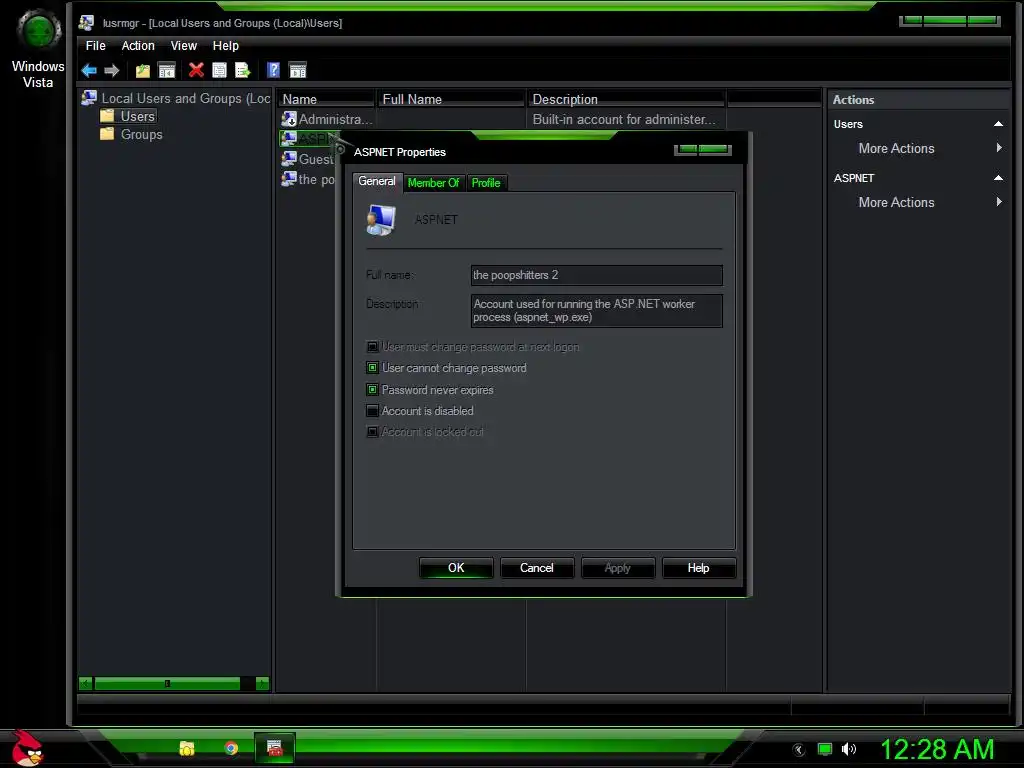Toggle the Show/Hide Action Pane icon
Screen dimensions: 1024x768
pos(298,71)
